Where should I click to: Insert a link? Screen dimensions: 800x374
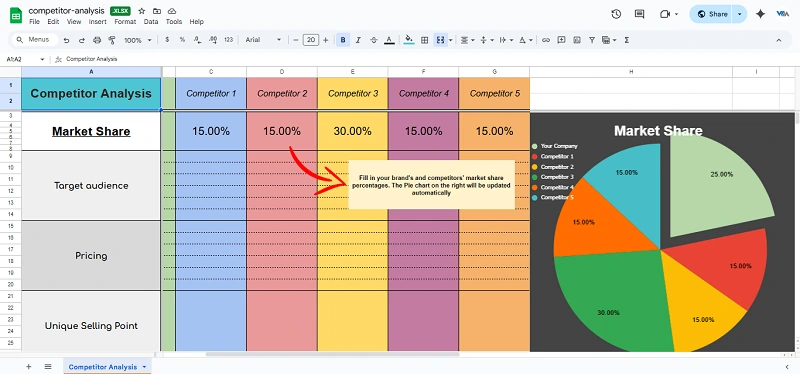click(546, 40)
